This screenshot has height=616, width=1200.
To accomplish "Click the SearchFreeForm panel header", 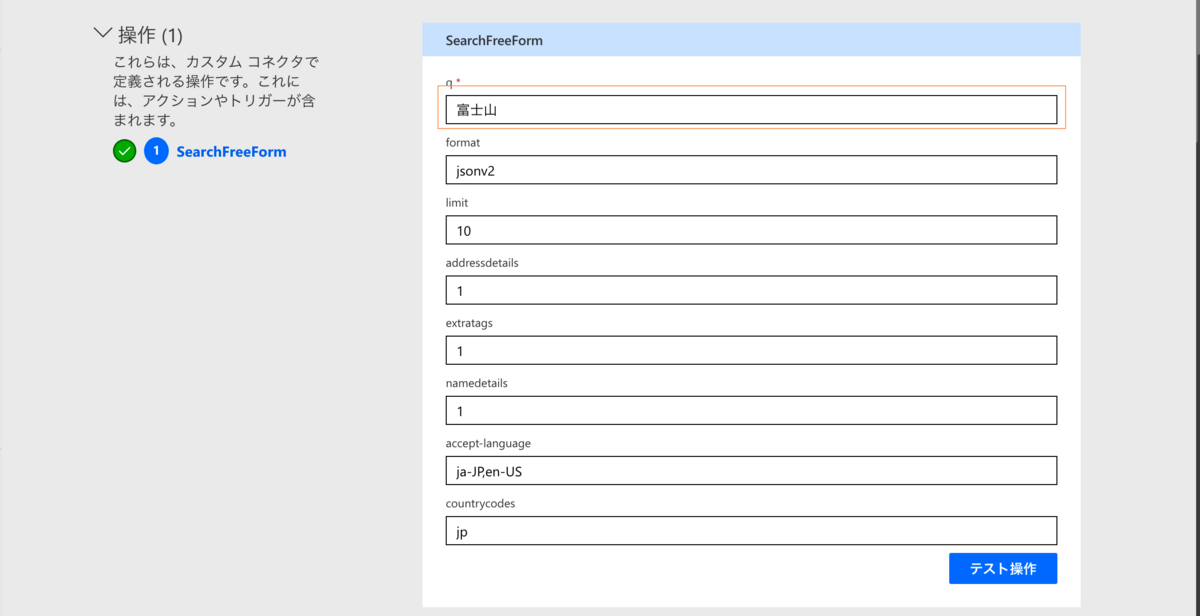I will [751, 41].
